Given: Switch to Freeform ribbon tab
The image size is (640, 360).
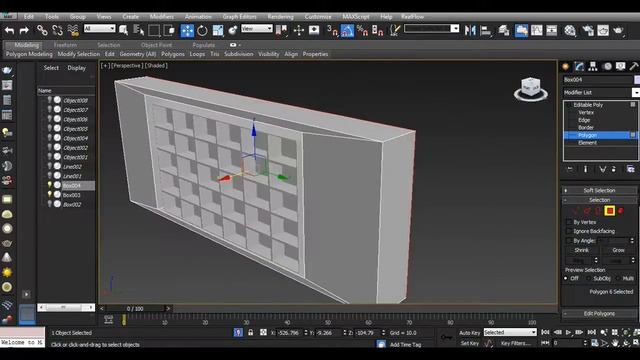Looking at the screenshot, I should [x=65, y=45].
